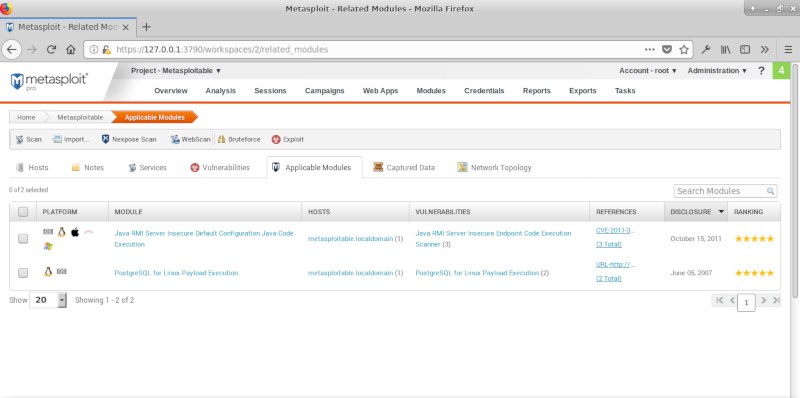Screen dimensions: 800x398
Task: Open the Account - root dropdown
Action: tap(648, 71)
